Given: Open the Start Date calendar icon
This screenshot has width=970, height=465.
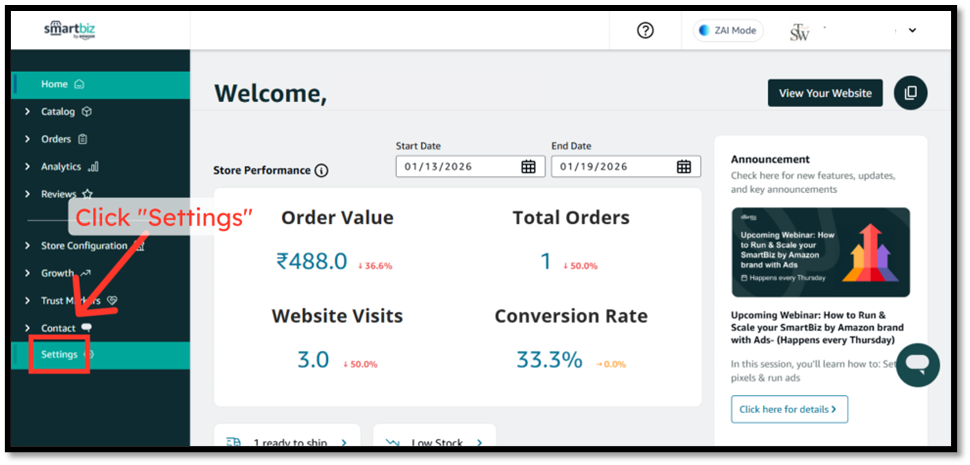Looking at the screenshot, I should pyautogui.click(x=528, y=167).
